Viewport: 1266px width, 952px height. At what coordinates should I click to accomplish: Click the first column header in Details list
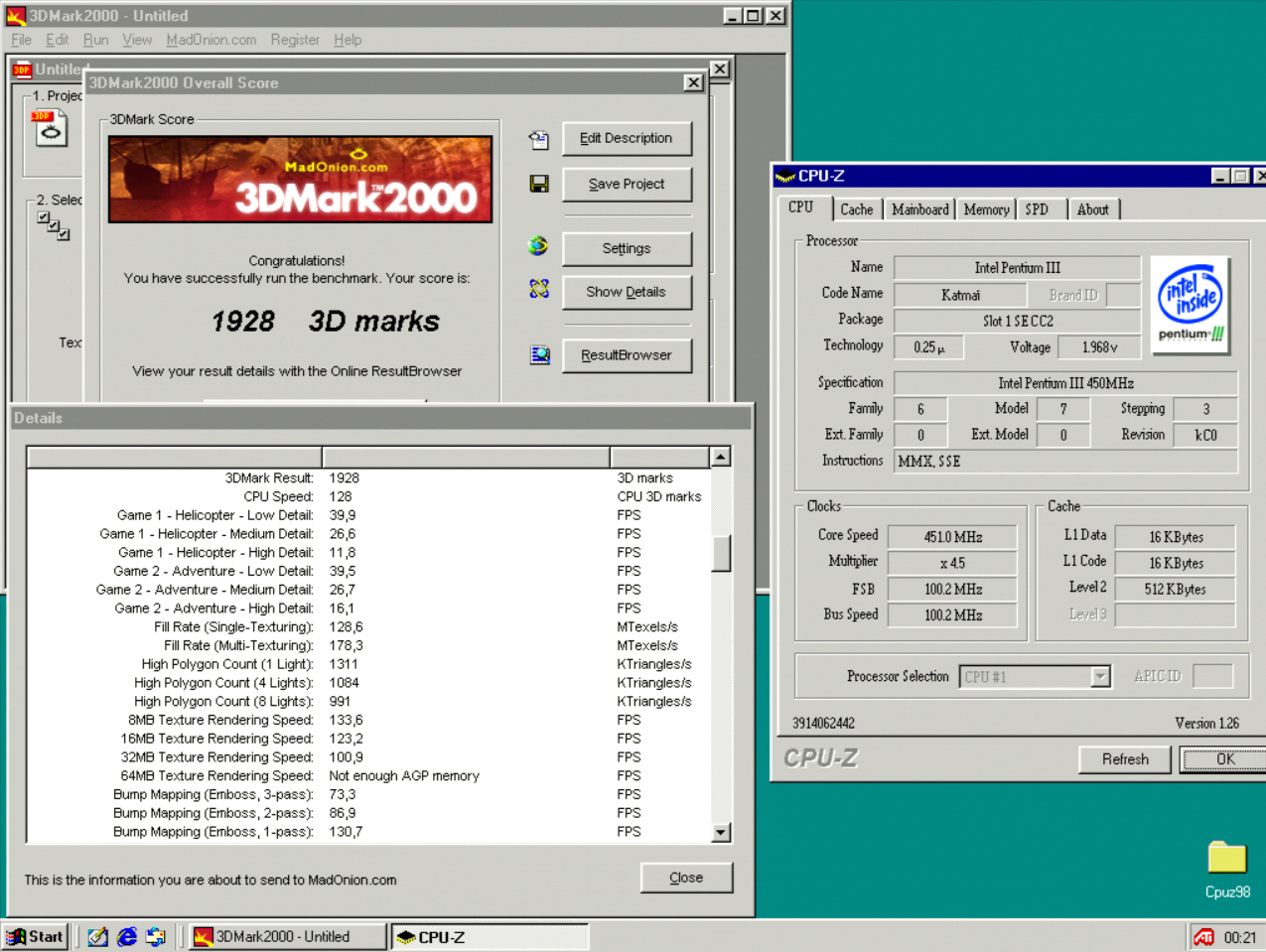click(175, 457)
